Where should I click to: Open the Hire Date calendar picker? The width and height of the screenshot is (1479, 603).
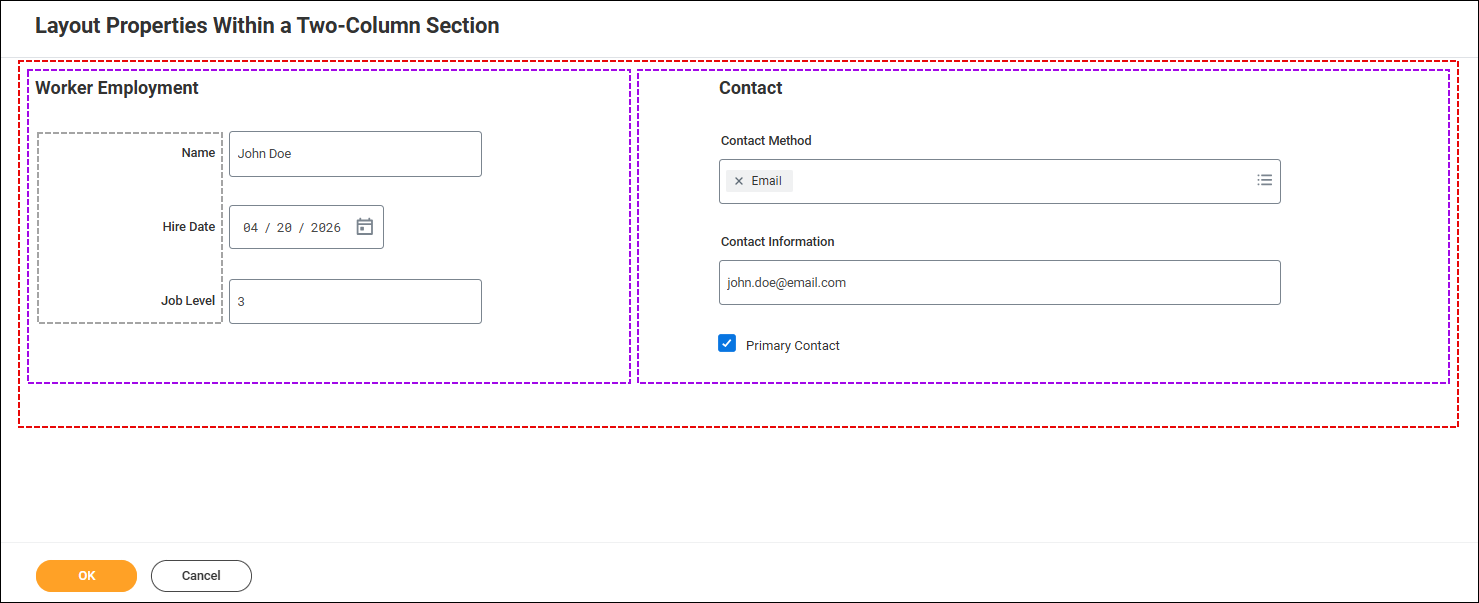[x=365, y=227]
